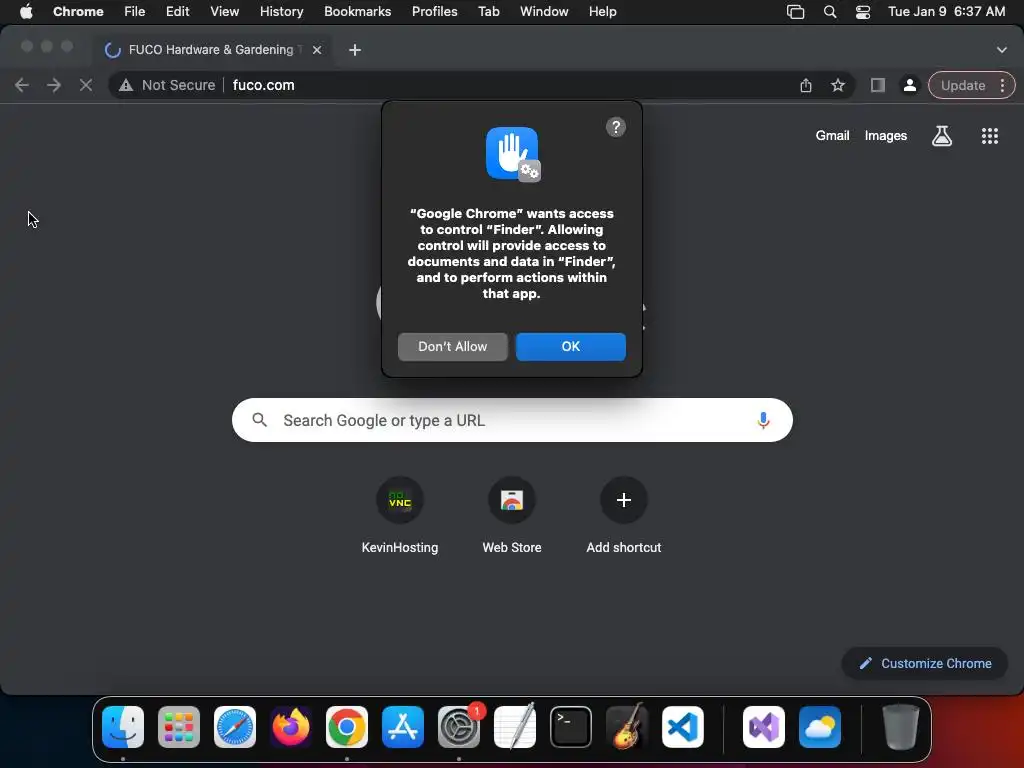
Task: Open the KevinHosting shortcut
Action: (400, 517)
